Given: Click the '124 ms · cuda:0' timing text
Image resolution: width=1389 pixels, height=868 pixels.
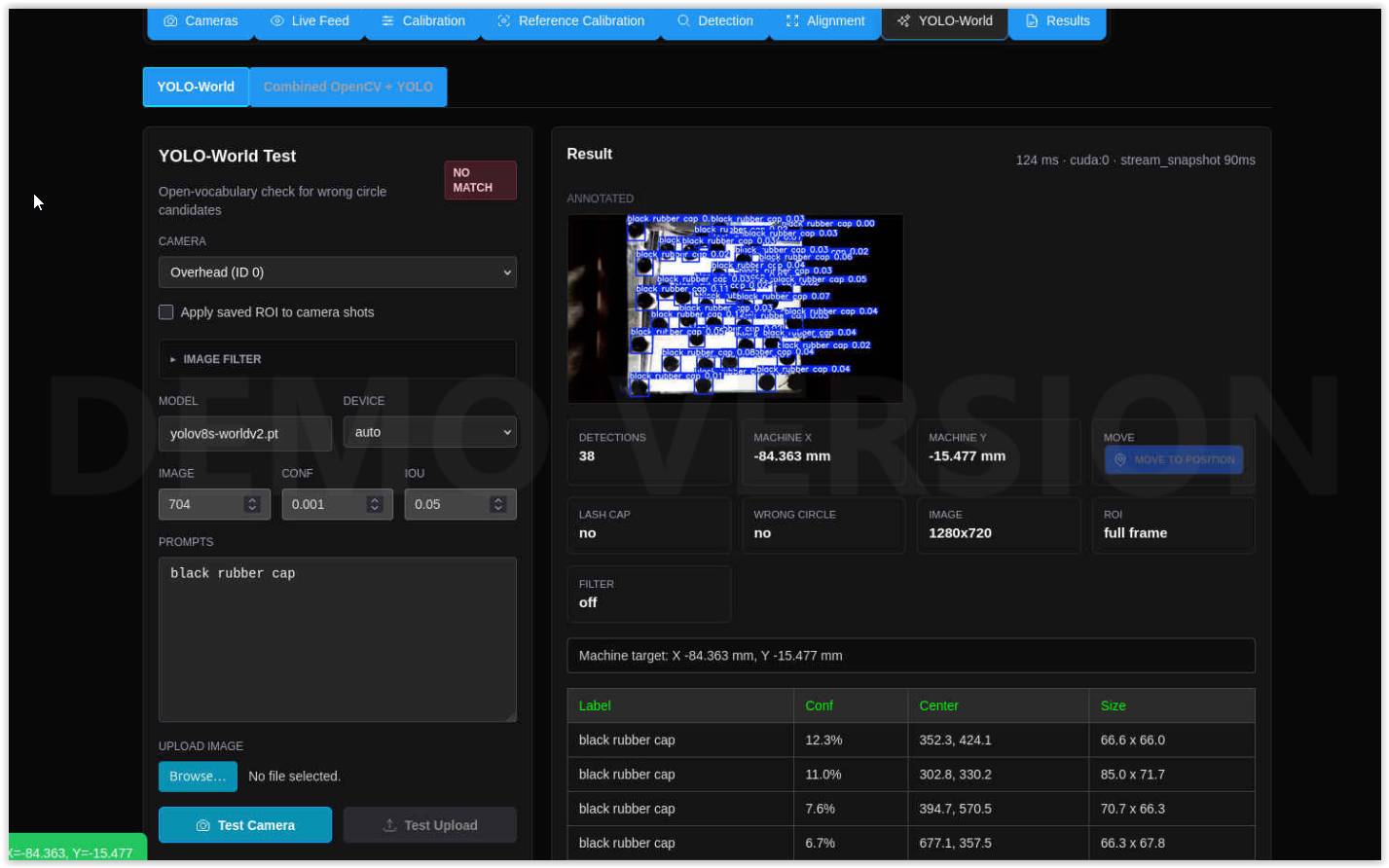Looking at the screenshot, I should (1062, 160).
